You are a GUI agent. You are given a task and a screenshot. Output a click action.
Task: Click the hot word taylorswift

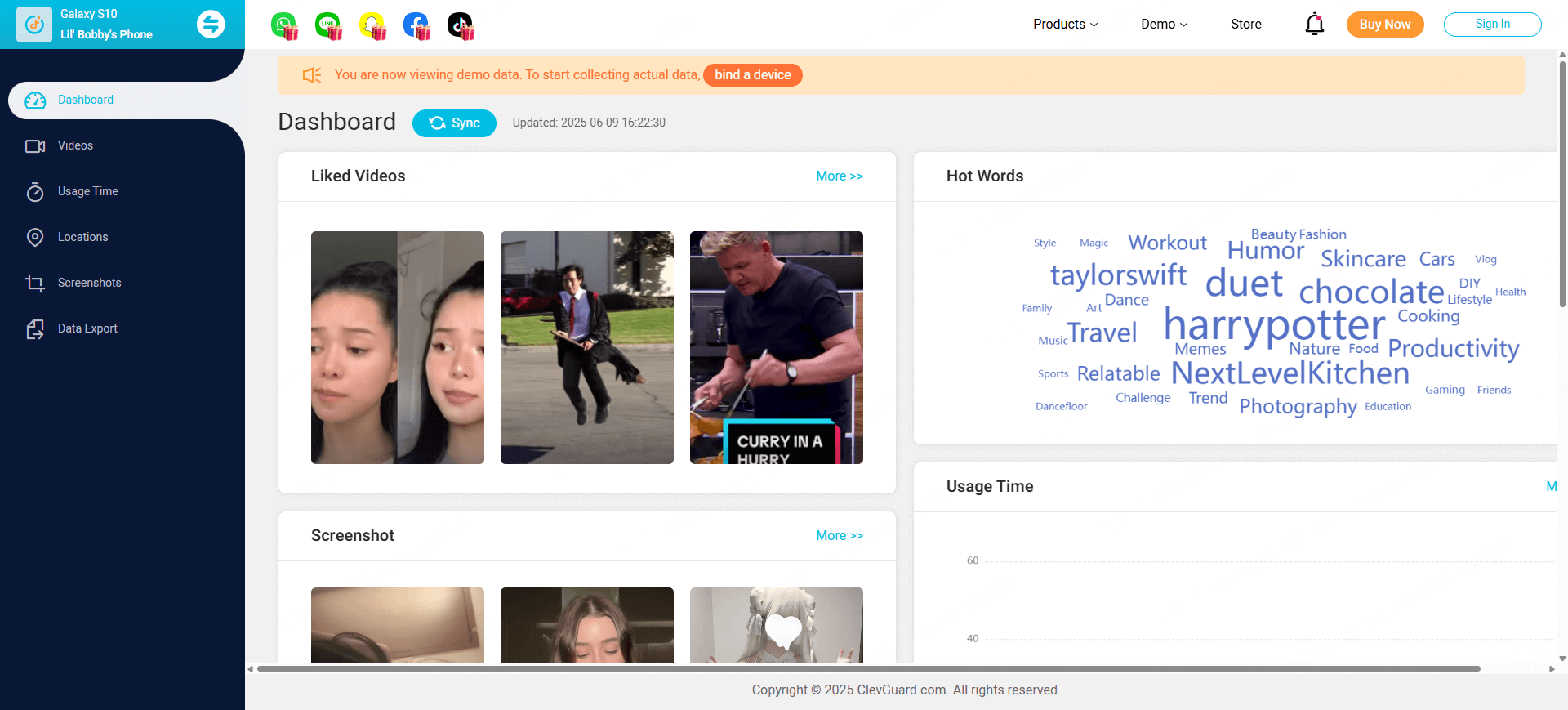coord(1118,276)
